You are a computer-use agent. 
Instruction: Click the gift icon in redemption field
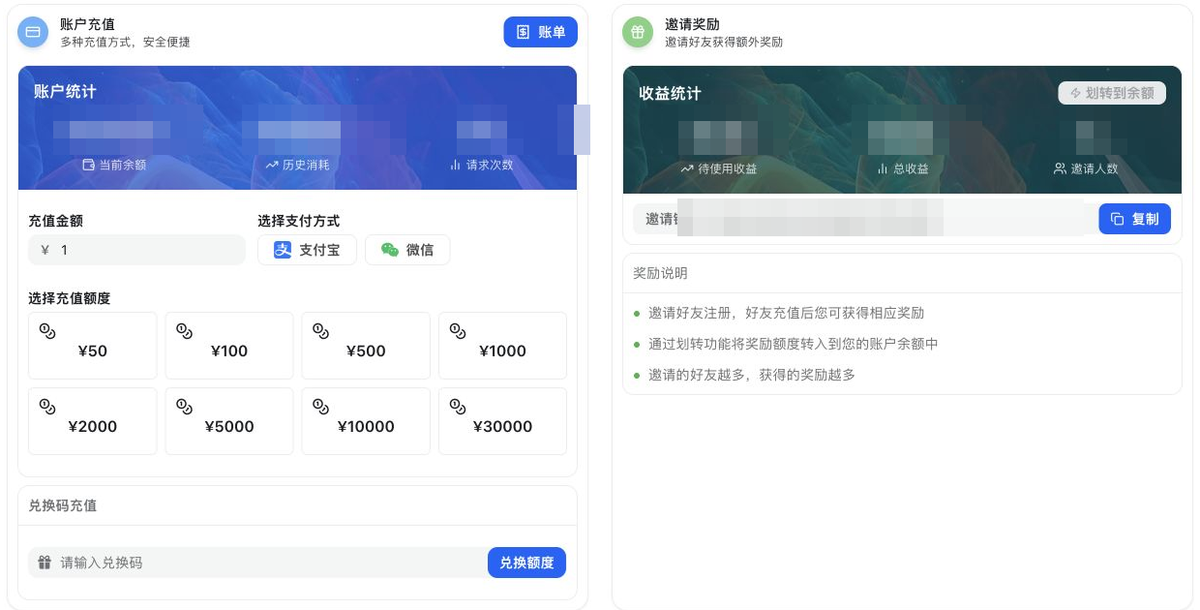[44, 562]
